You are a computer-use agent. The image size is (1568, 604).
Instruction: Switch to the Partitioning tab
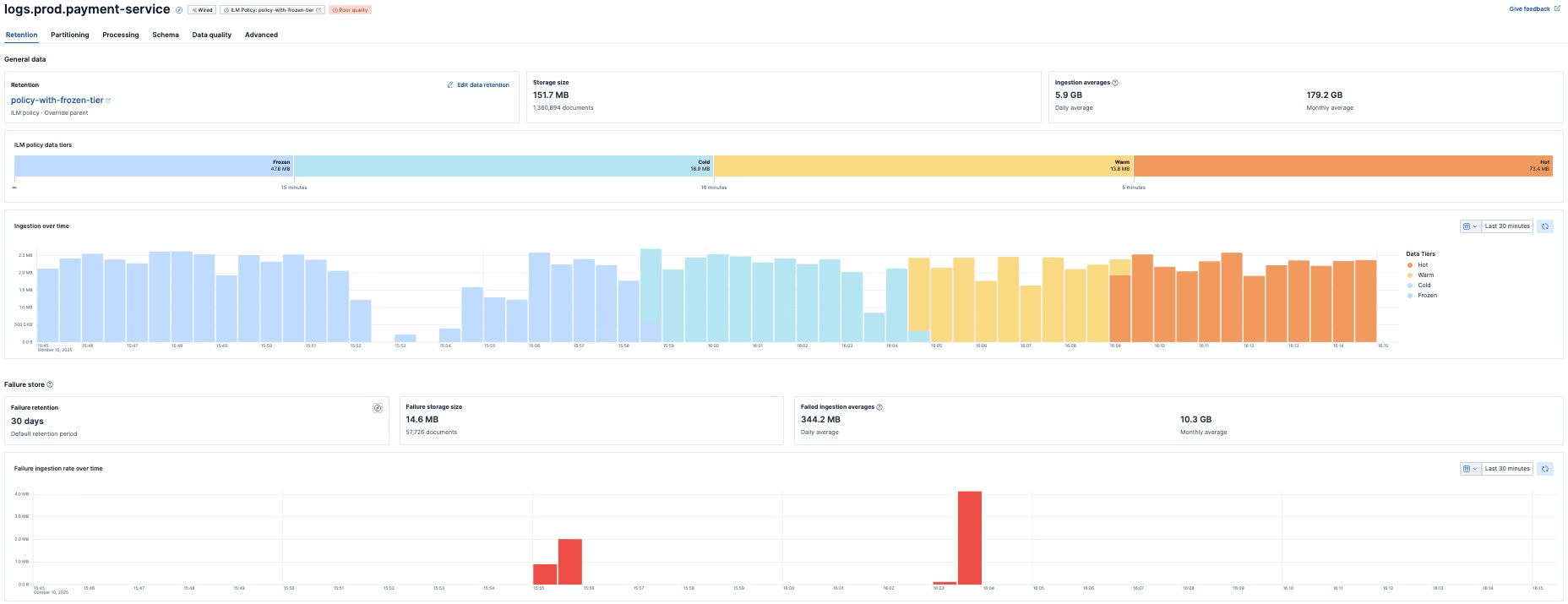click(69, 35)
